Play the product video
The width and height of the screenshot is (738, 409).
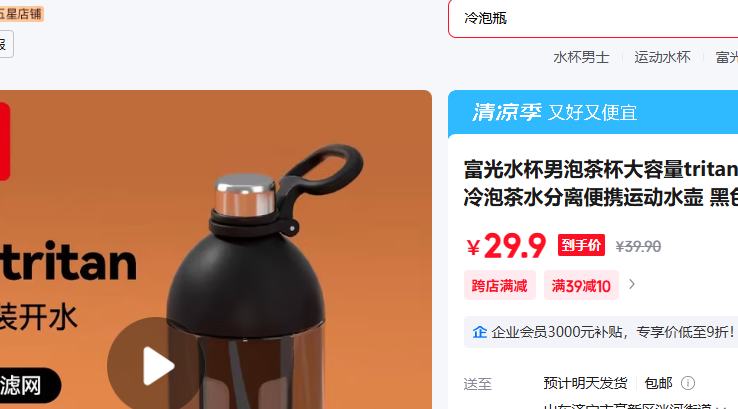point(156,366)
